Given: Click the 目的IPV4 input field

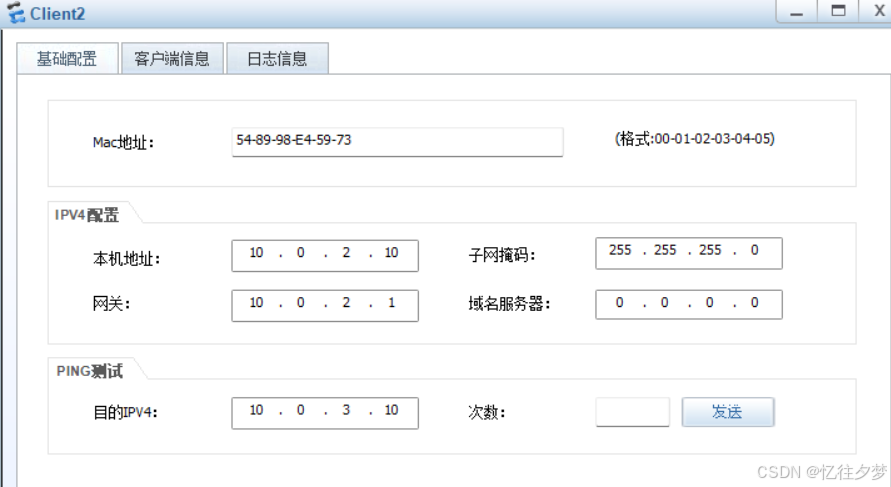Looking at the screenshot, I should pyautogui.click(x=325, y=413).
